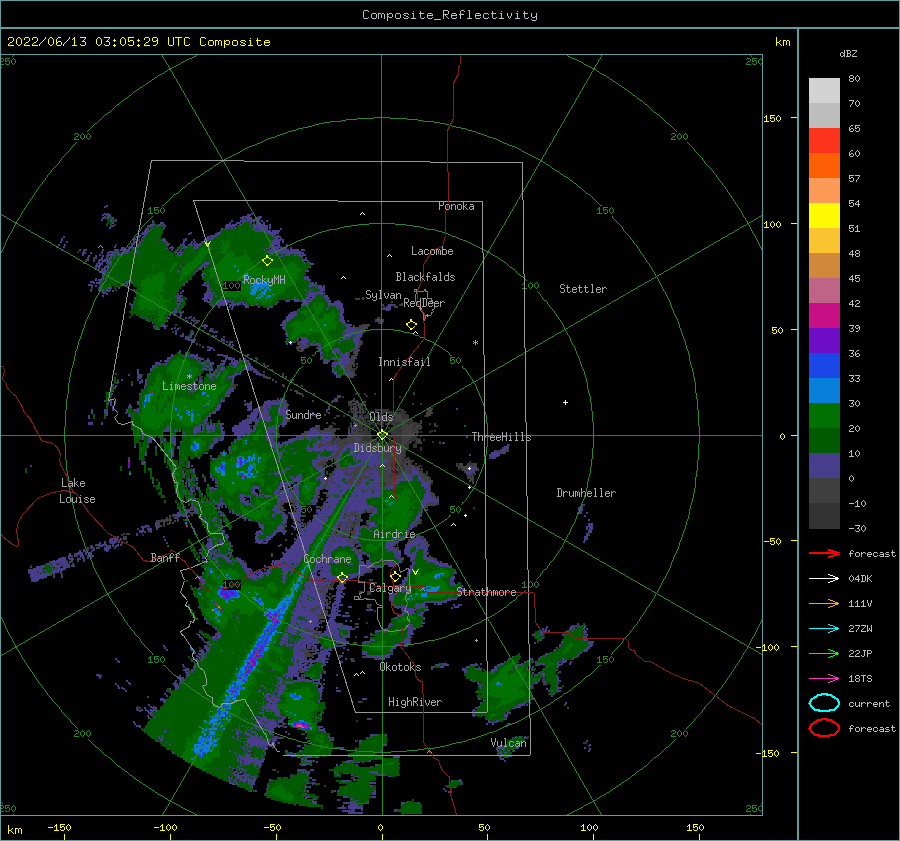Click the cyan 27ZW arrow legend icon

(824, 629)
